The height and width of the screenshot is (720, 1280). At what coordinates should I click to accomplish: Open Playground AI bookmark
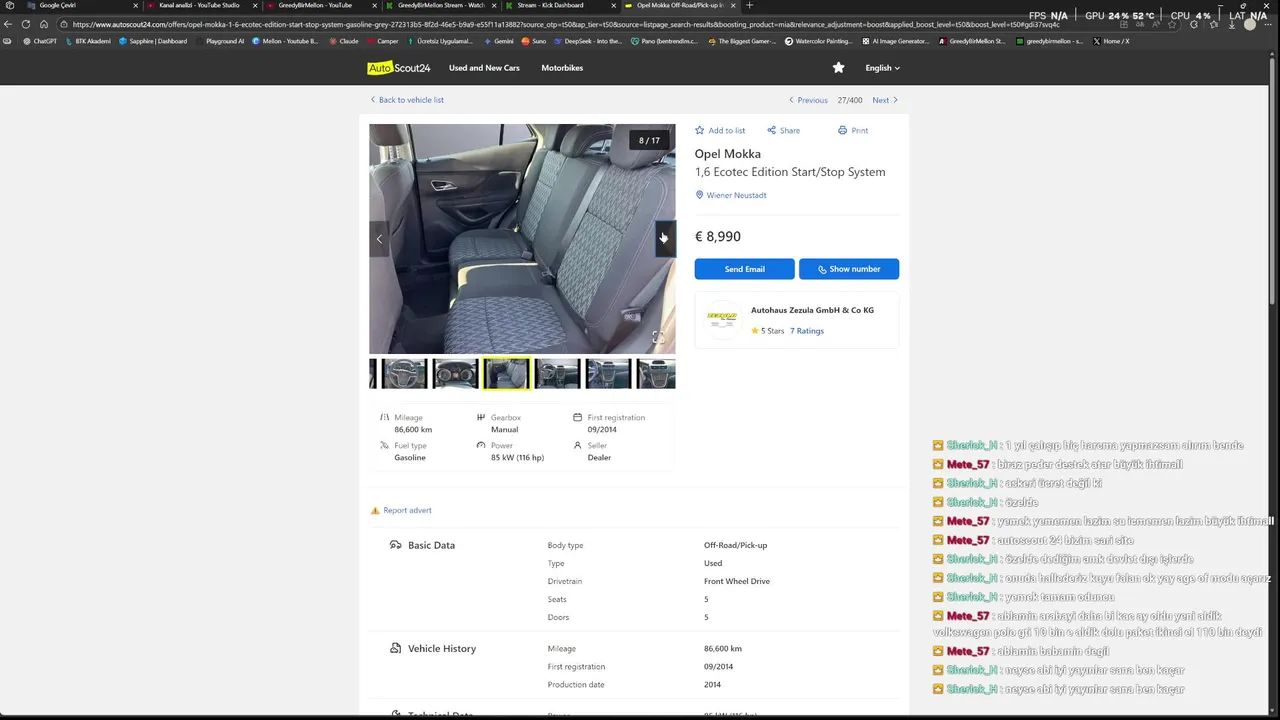pyautogui.click(x=220, y=41)
